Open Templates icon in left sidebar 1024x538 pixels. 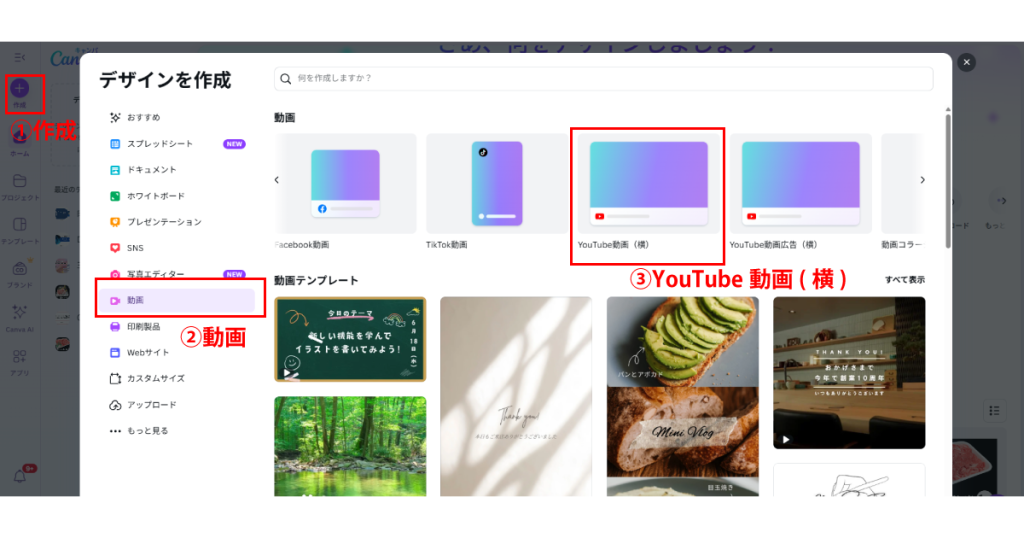(20, 225)
